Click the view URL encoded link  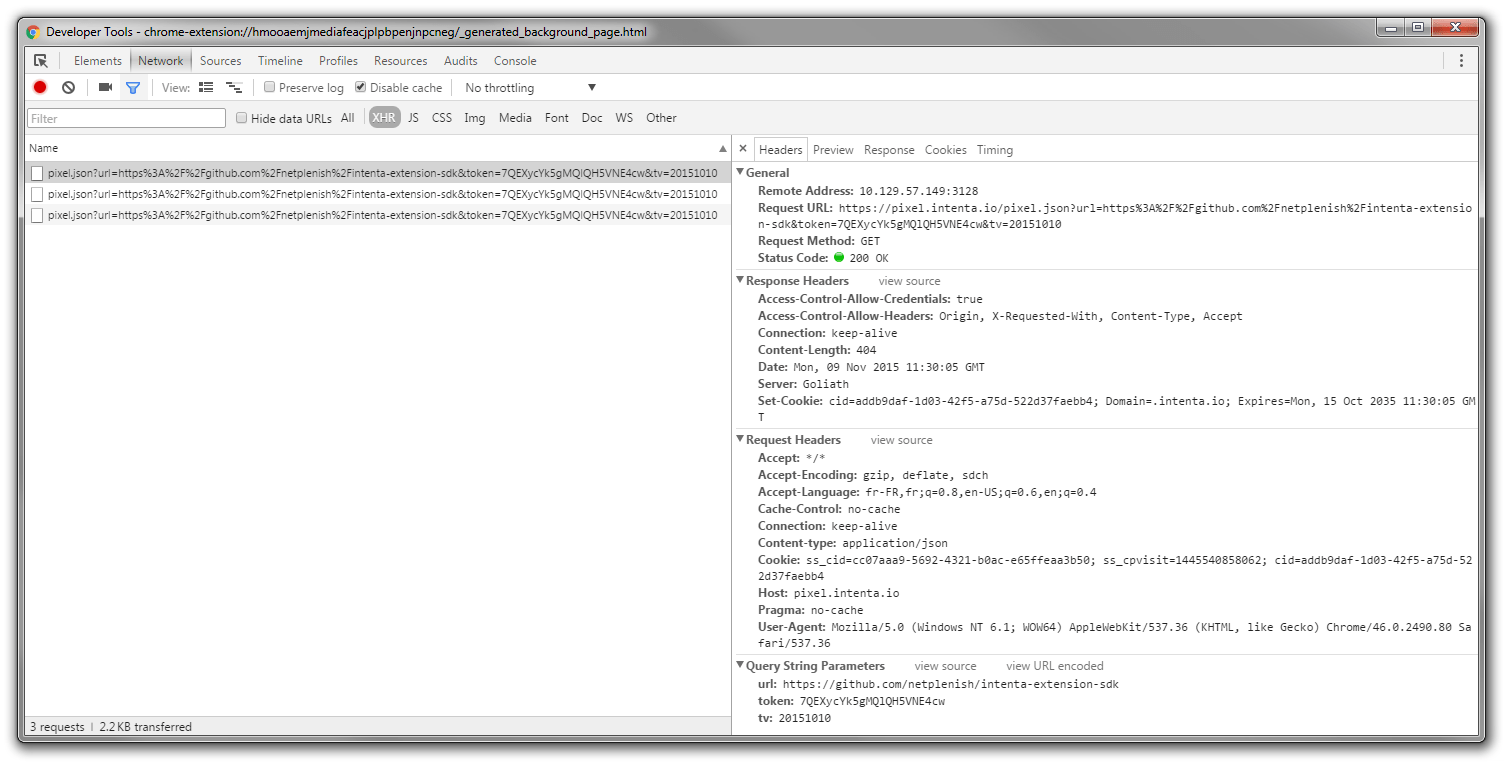(x=1054, y=665)
